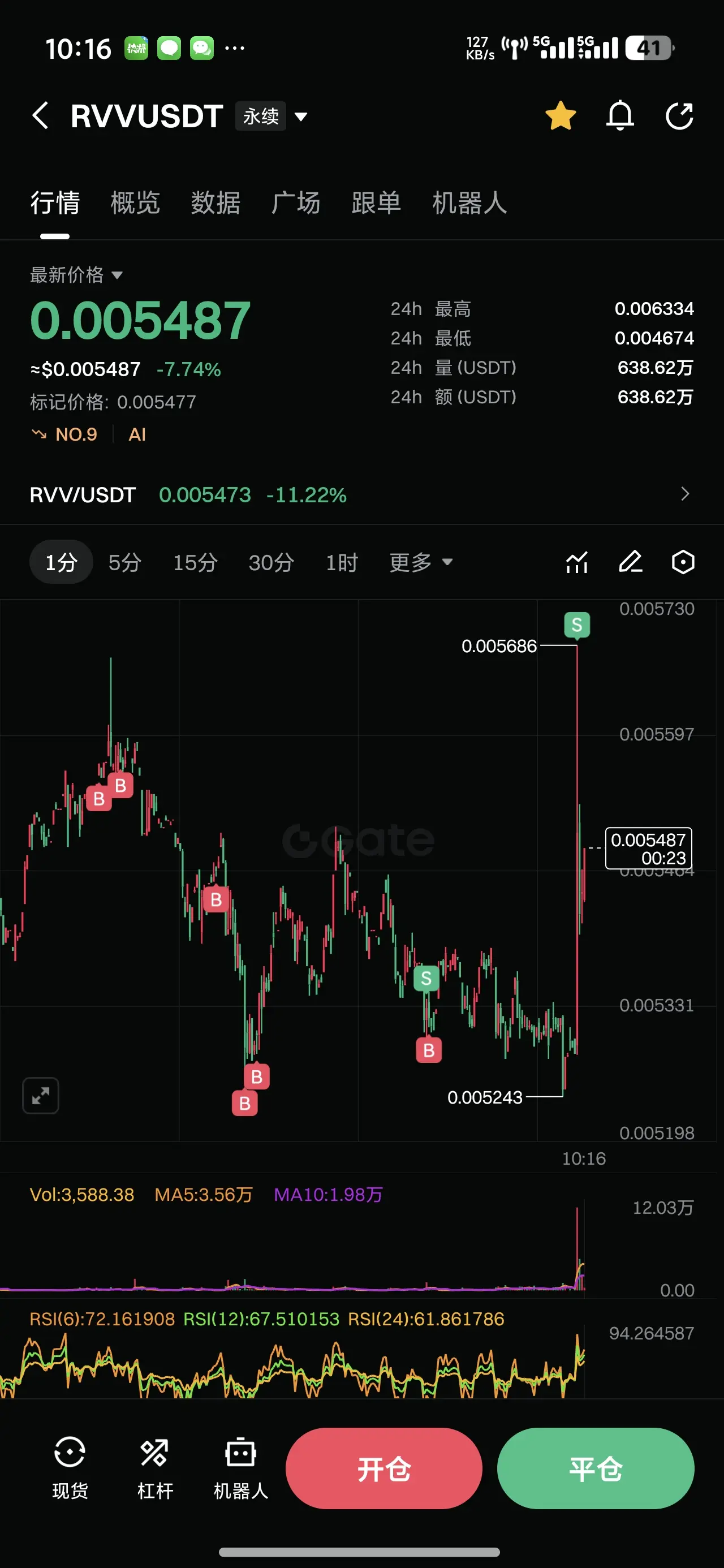Select the 1时 timeframe

point(342,562)
